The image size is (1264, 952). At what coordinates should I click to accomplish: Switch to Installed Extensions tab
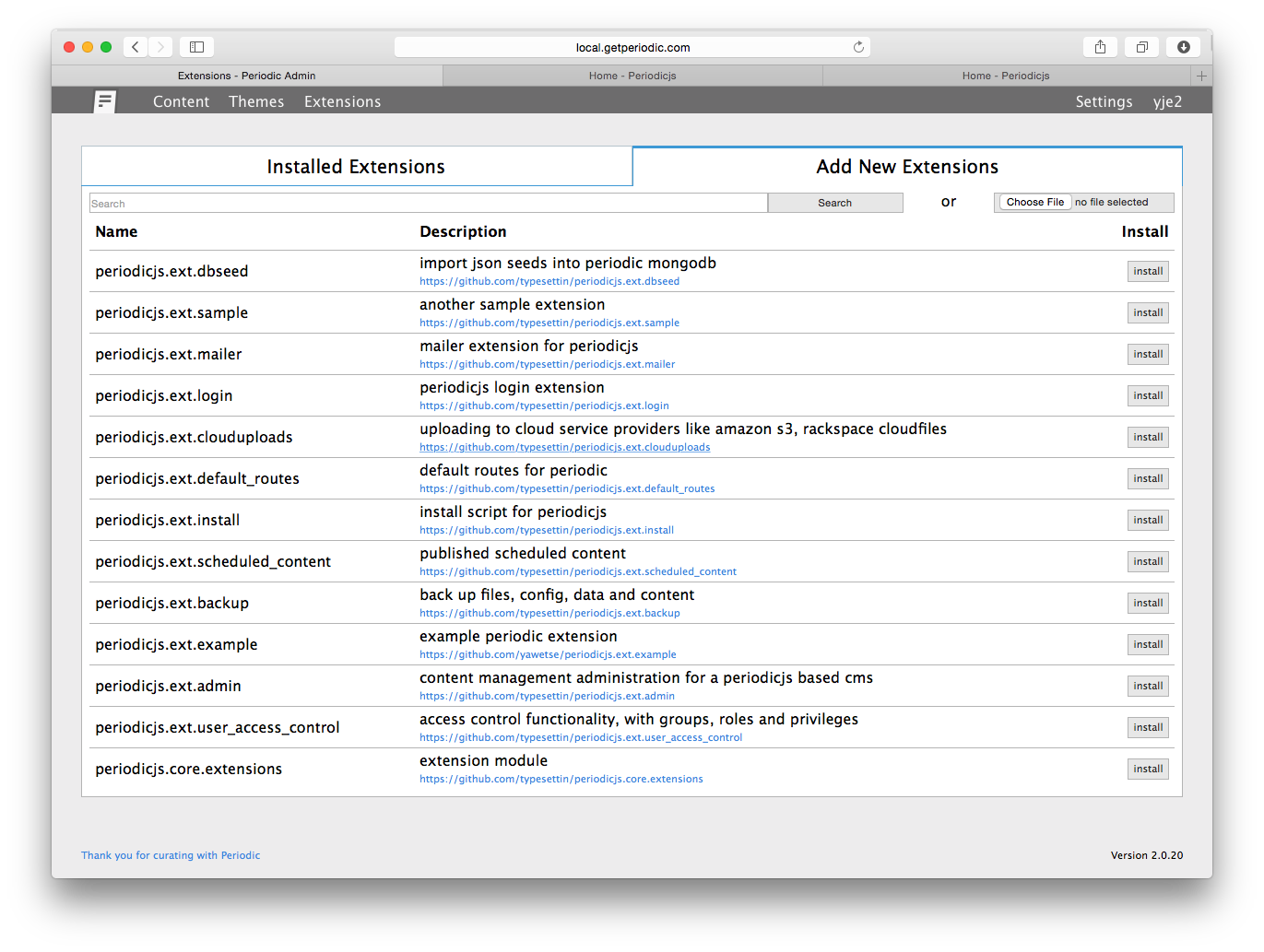[356, 167]
